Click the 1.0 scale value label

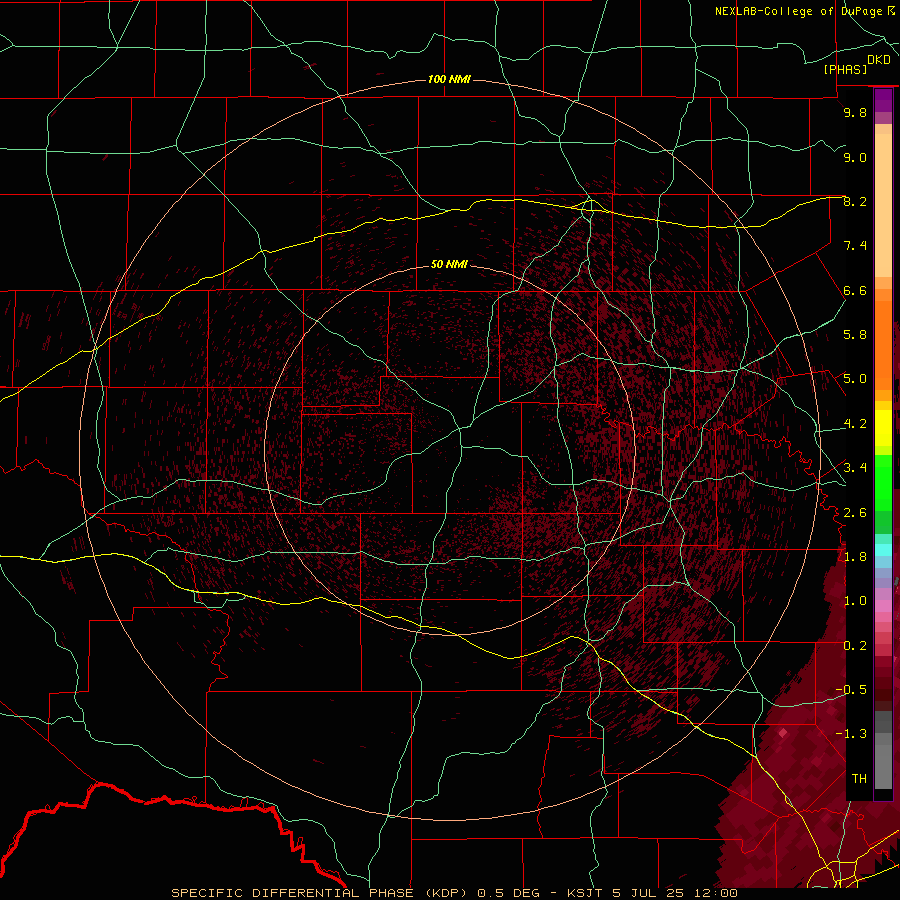point(855,601)
